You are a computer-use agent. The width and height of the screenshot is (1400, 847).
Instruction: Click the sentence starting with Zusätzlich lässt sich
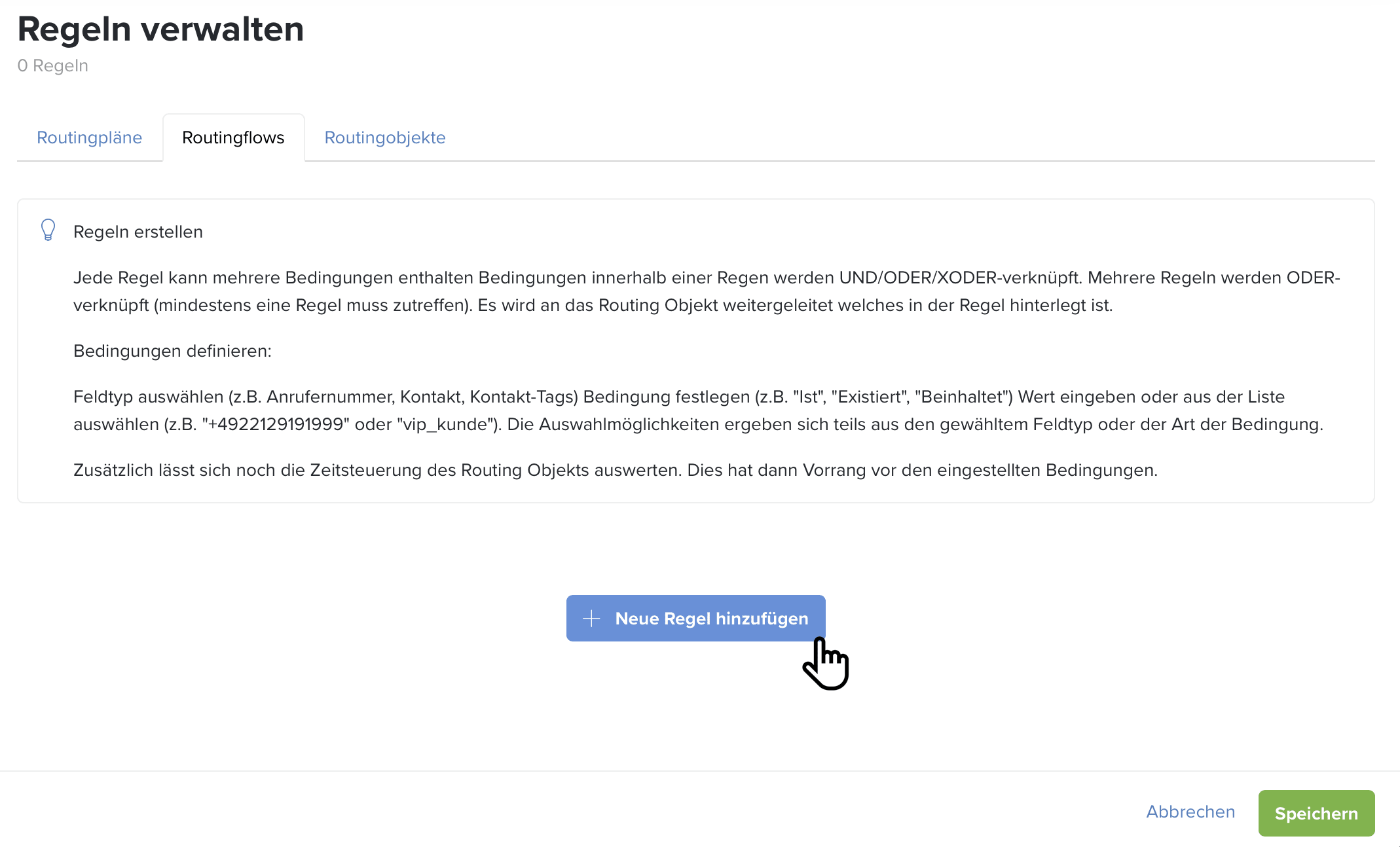[x=615, y=470]
